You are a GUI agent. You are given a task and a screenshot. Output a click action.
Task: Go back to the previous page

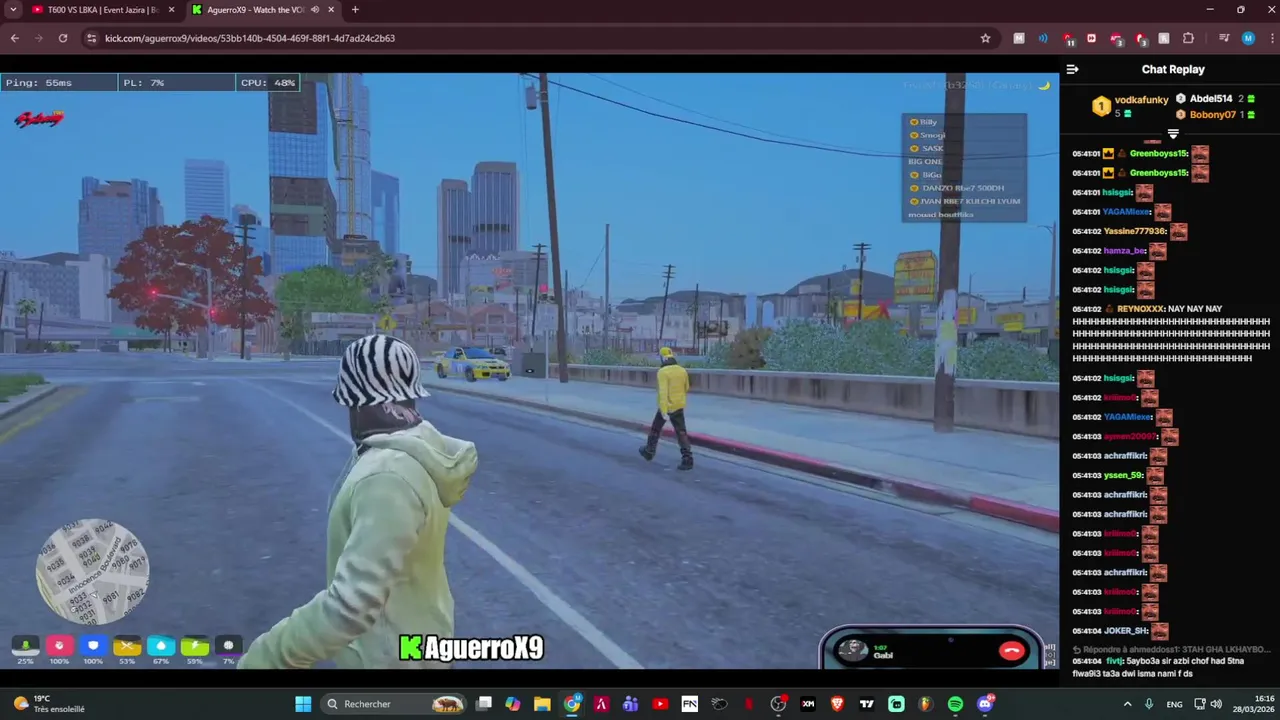pyautogui.click(x=15, y=38)
